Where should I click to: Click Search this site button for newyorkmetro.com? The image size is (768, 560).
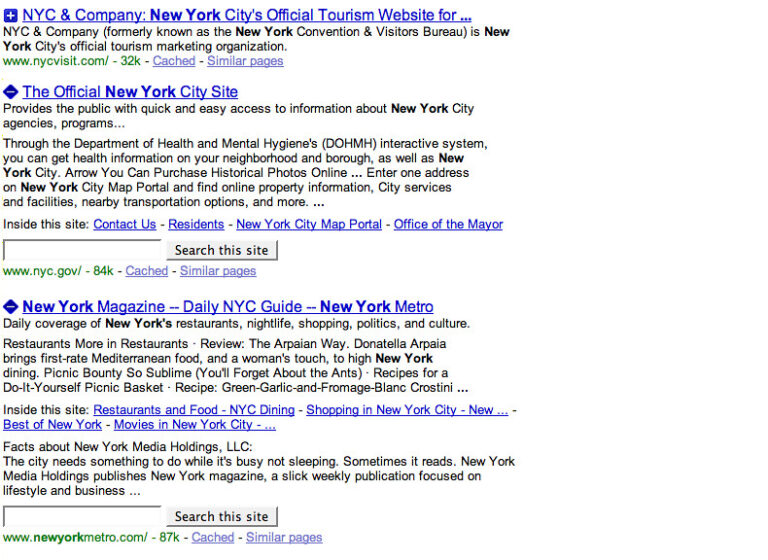pos(222,516)
